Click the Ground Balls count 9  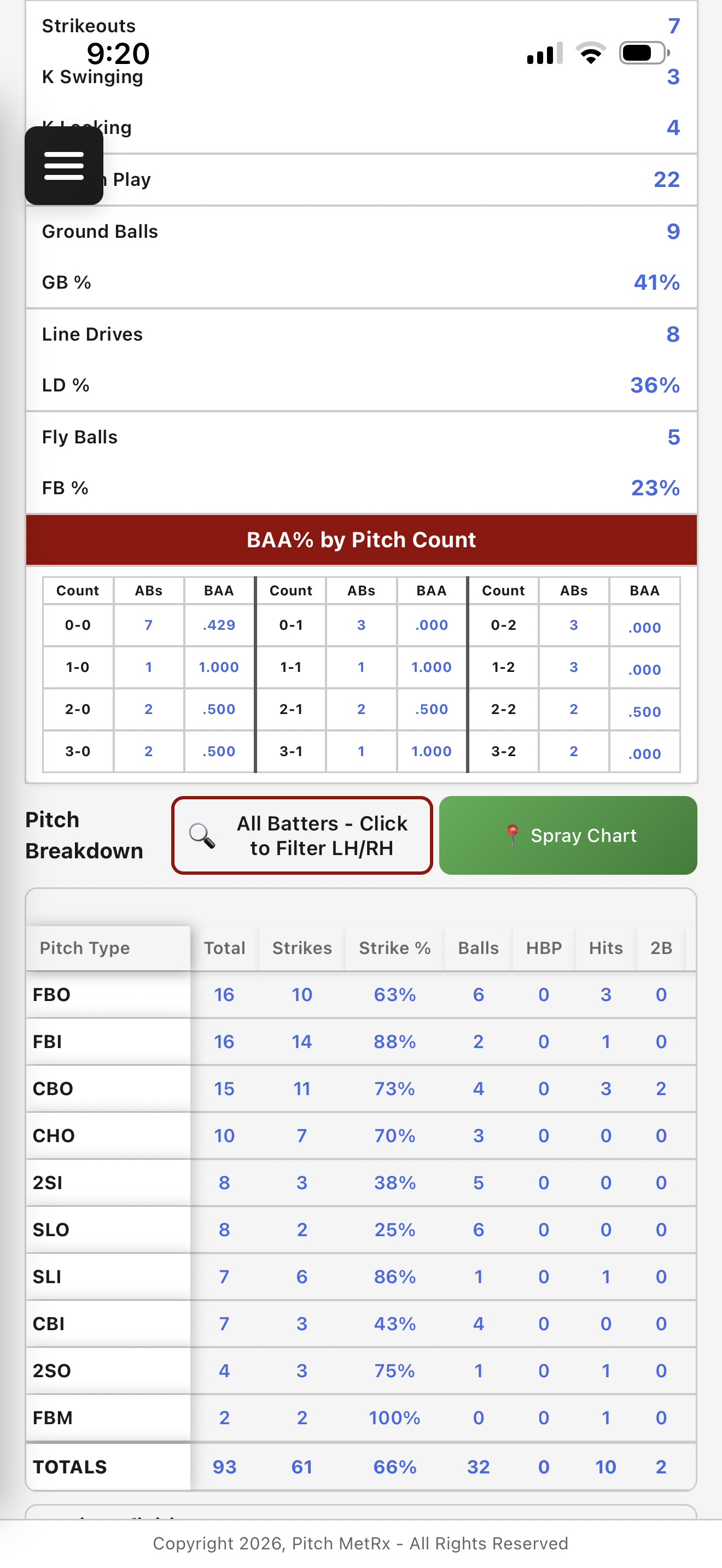(x=673, y=231)
